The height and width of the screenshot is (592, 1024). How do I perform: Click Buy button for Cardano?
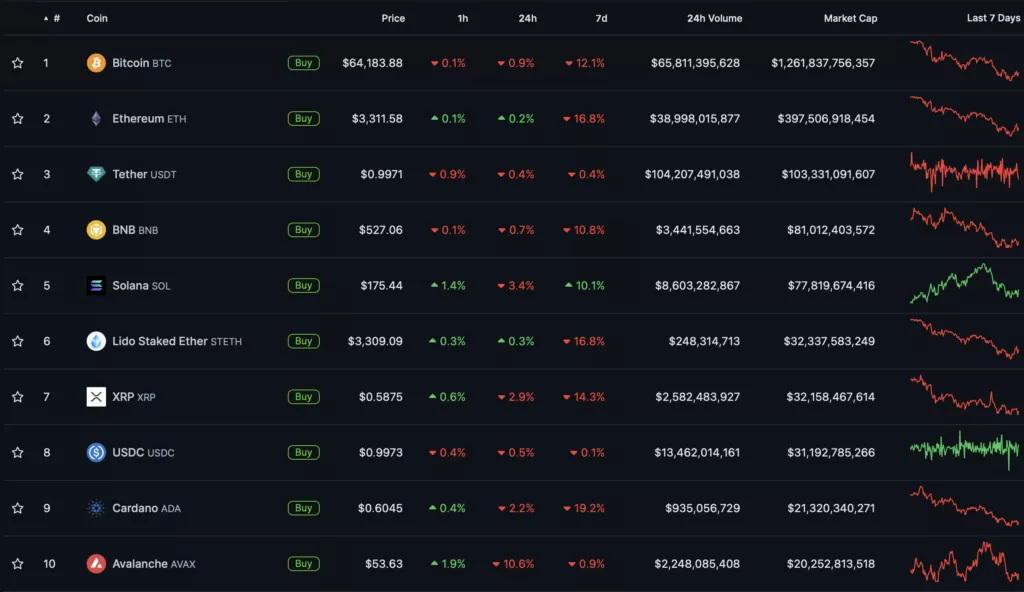[304, 508]
